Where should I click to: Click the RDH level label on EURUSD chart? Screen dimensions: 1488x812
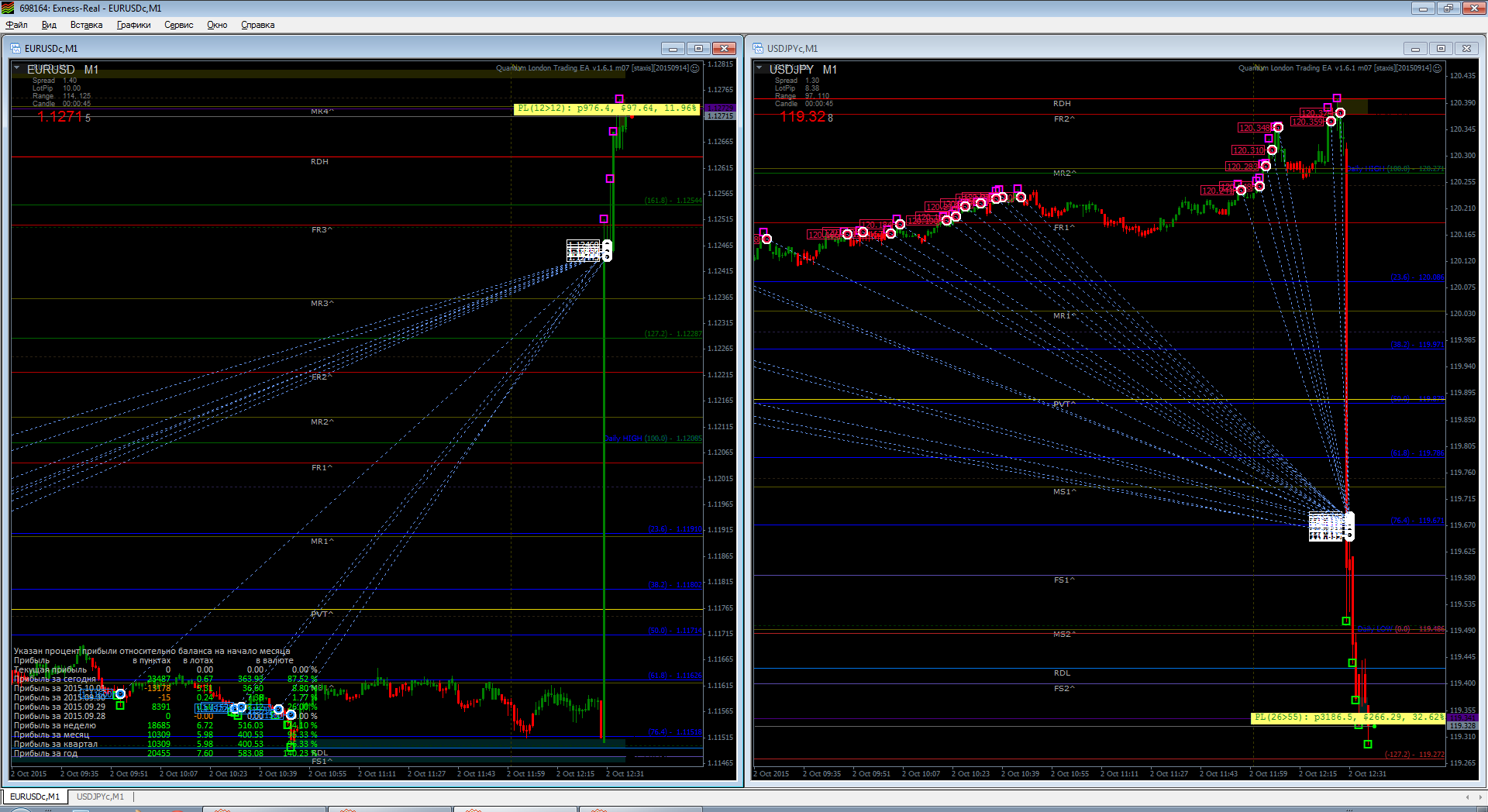(x=319, y=162)
